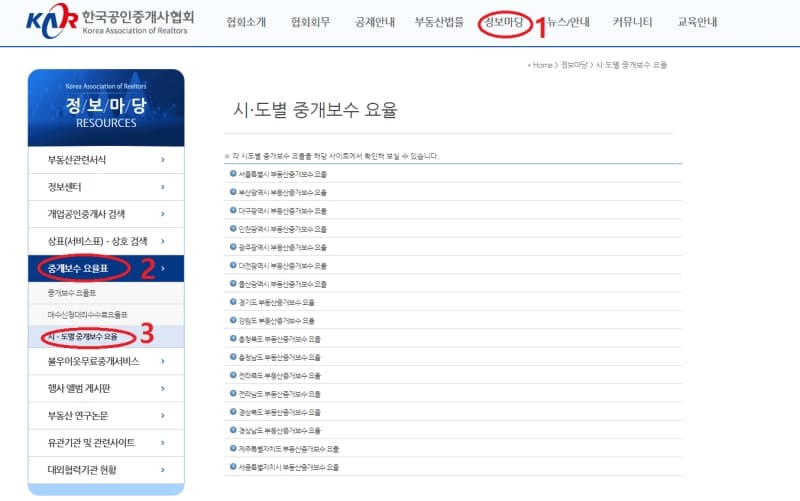Open the 커뮤니티 top menu
800x501 pixels.
(633, 22)
